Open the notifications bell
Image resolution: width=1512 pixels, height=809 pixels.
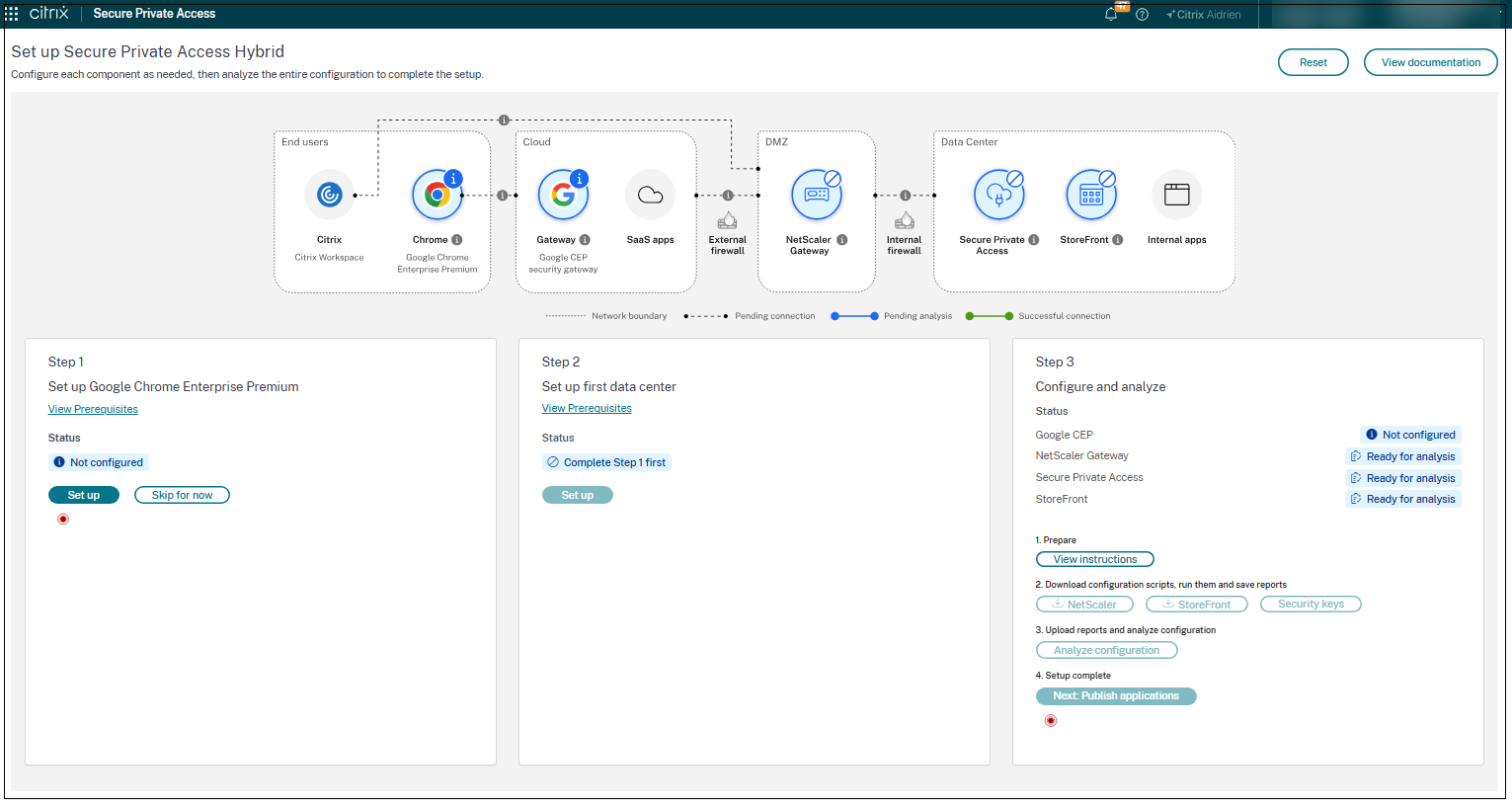click(1111, 14)
